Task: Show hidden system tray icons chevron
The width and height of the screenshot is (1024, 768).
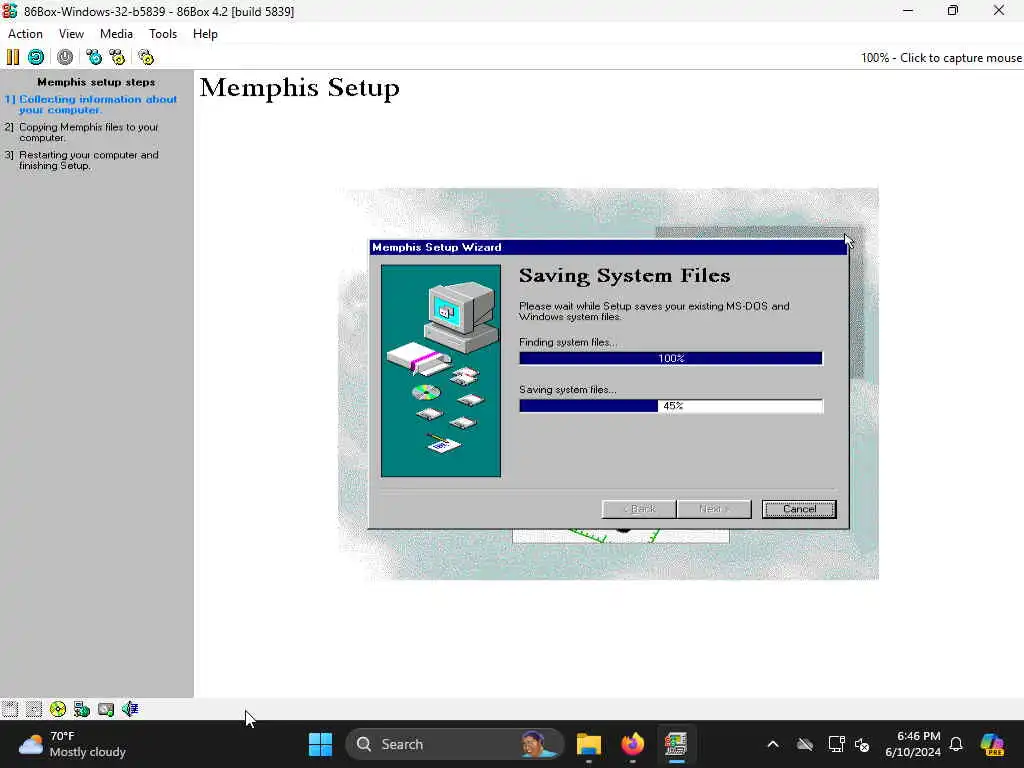Action: click(773, 744)
